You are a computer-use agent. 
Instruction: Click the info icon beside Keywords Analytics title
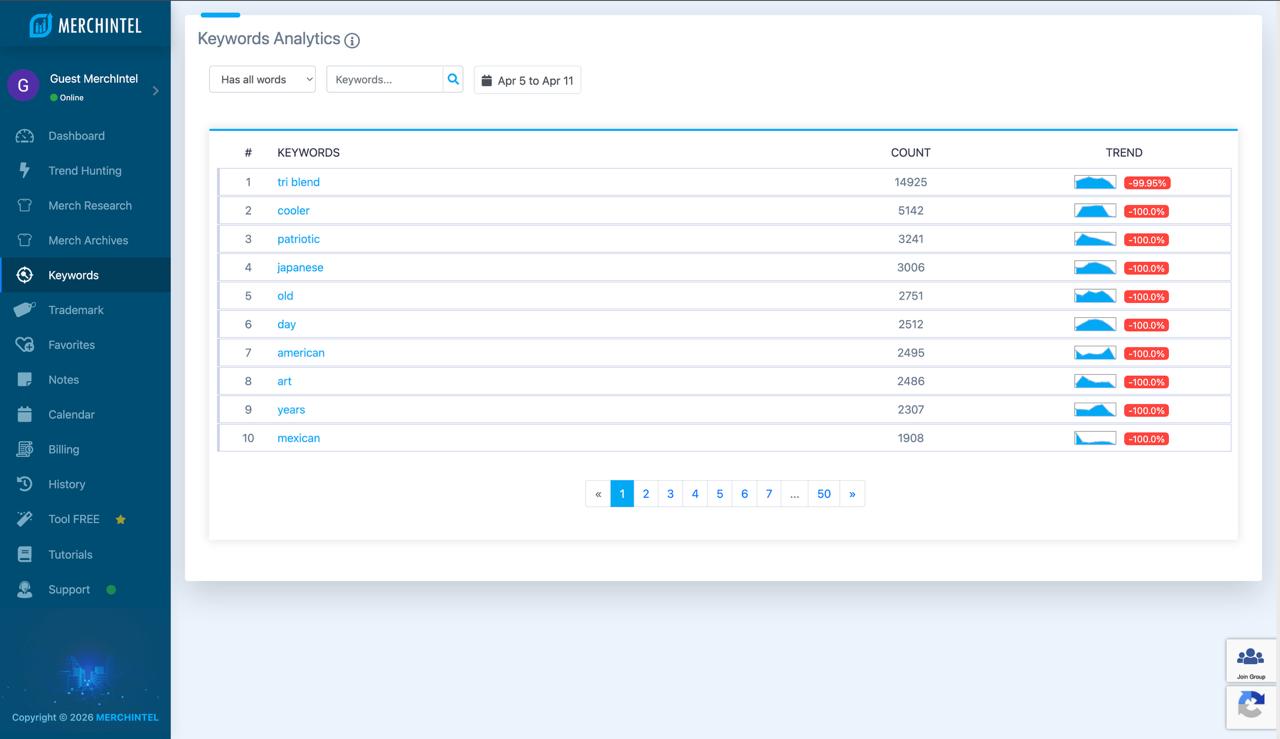pyautogui.click(x=352, y=41)
